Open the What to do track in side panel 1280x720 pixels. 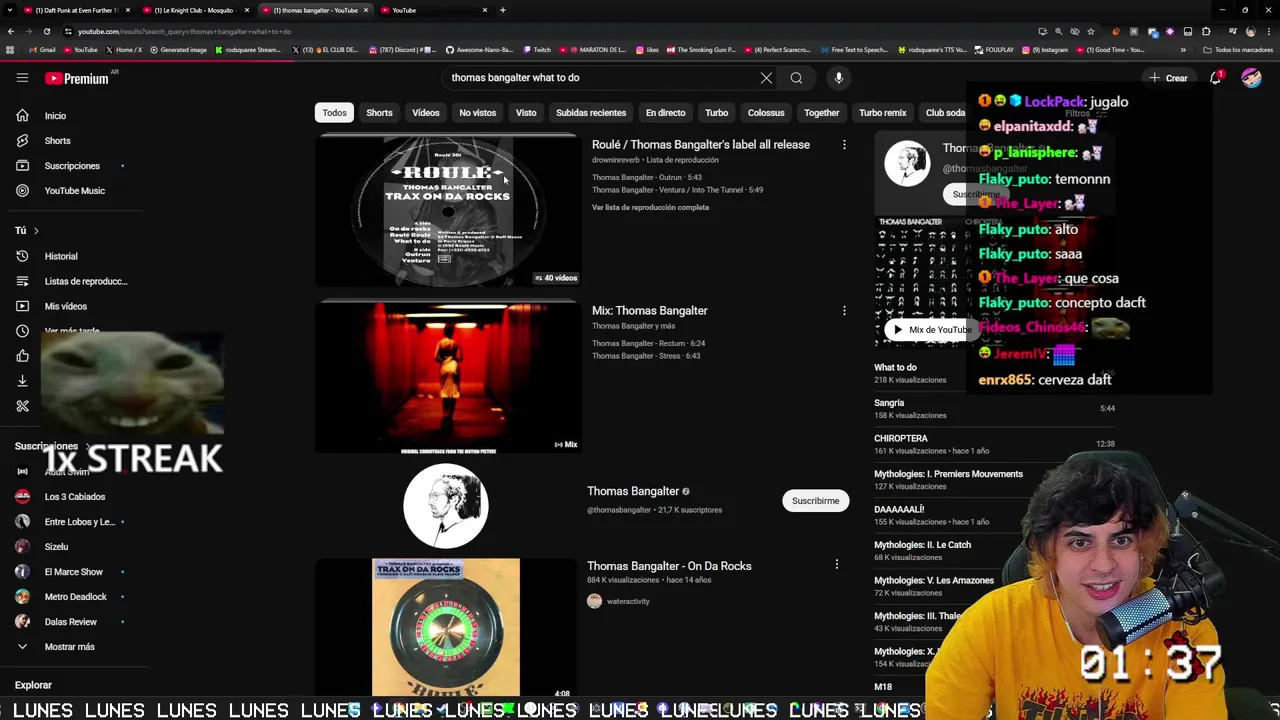(x=895, y=368)
